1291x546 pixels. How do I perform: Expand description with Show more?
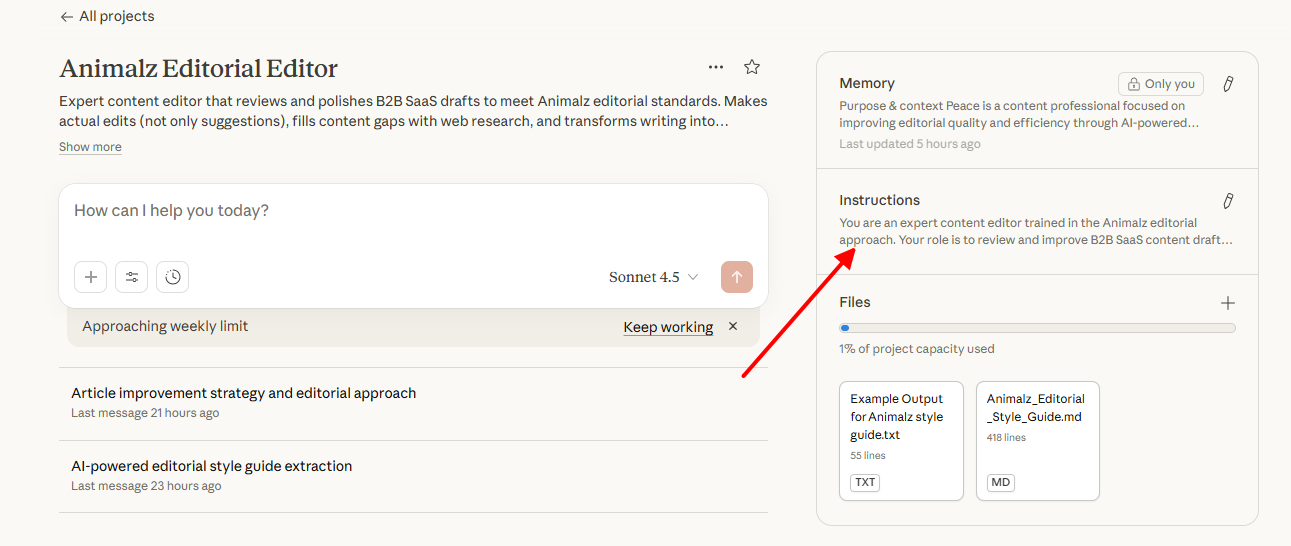pyautogui.click(x=90, y=147)
